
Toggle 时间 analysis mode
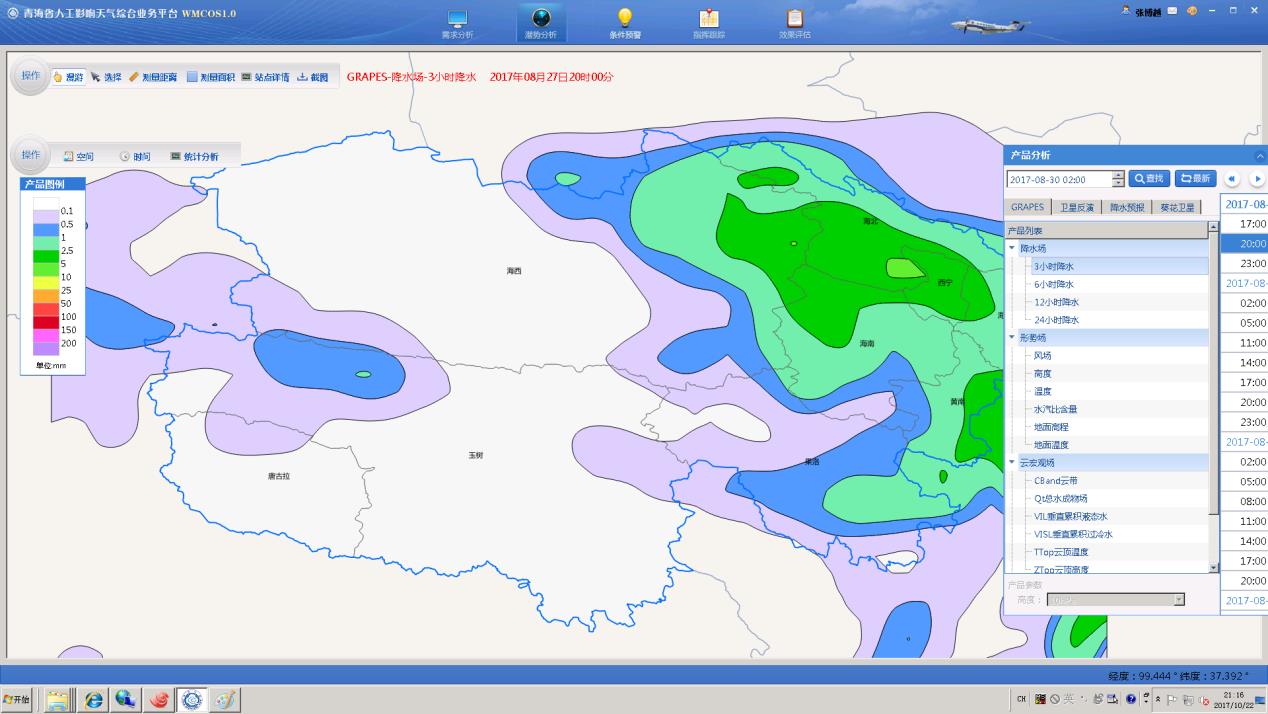135,157
